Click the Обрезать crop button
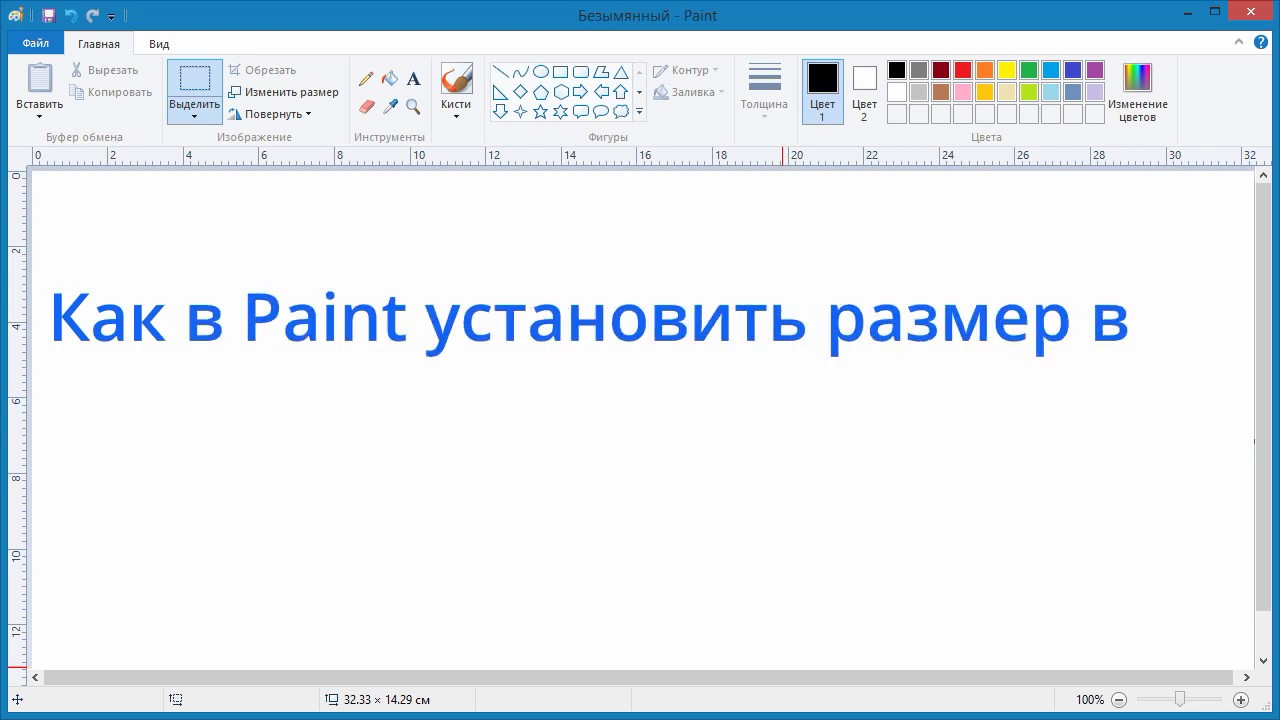Viewport: 1280px width, 720px height. [x=262, y=70]
